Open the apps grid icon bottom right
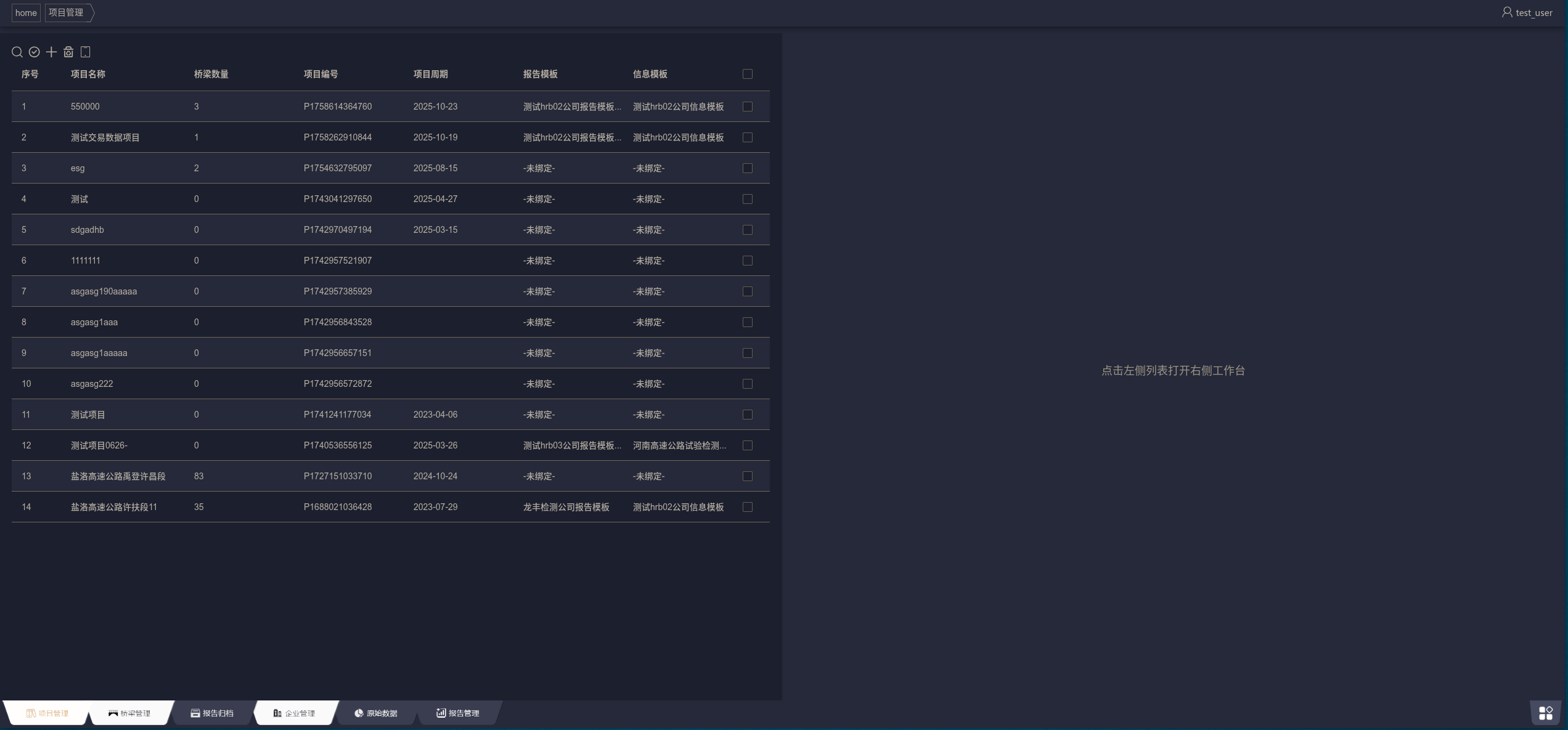1568x730 pixels. pos(1545,713)
